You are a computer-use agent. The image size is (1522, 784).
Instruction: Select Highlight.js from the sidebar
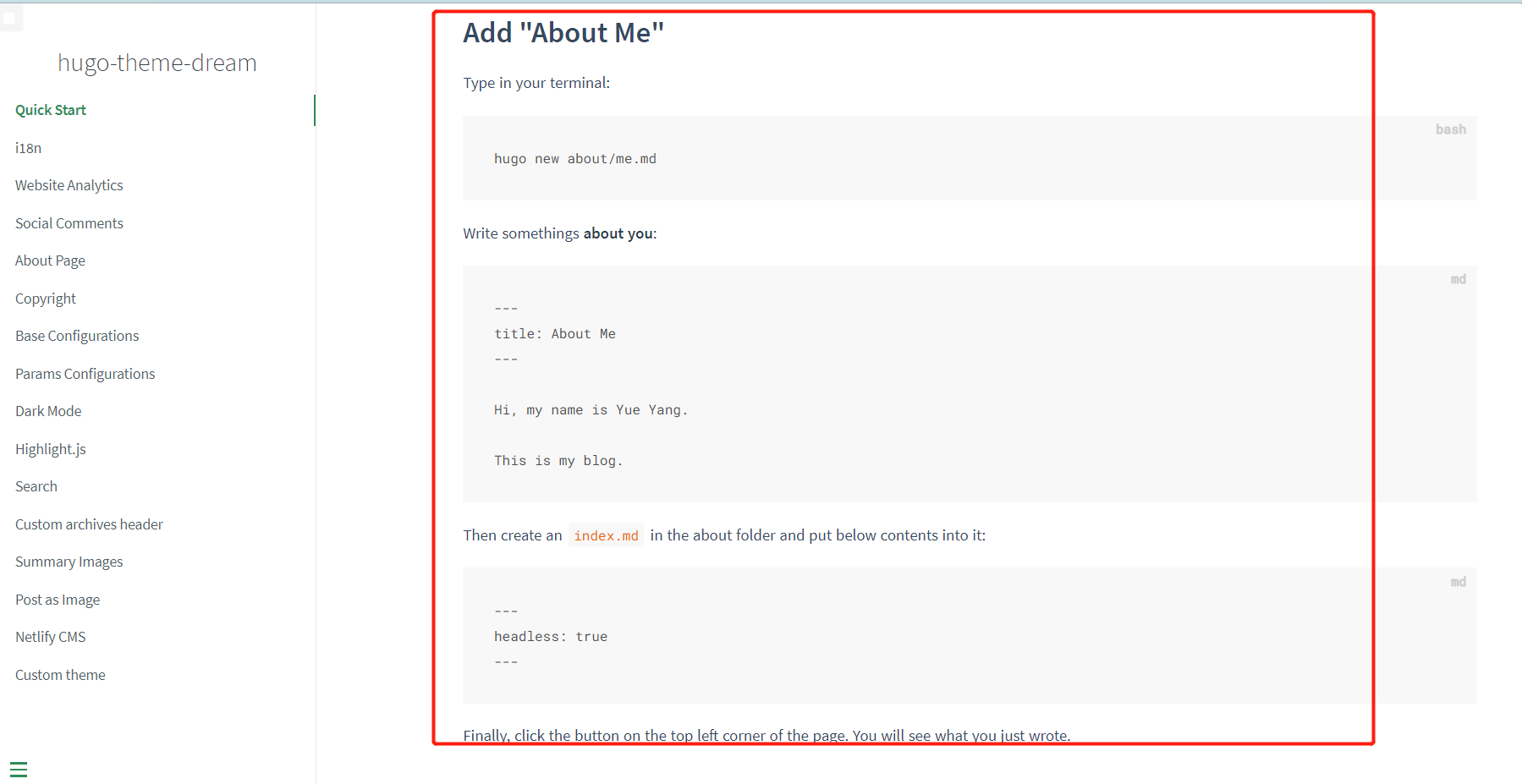tap(51, 449)
